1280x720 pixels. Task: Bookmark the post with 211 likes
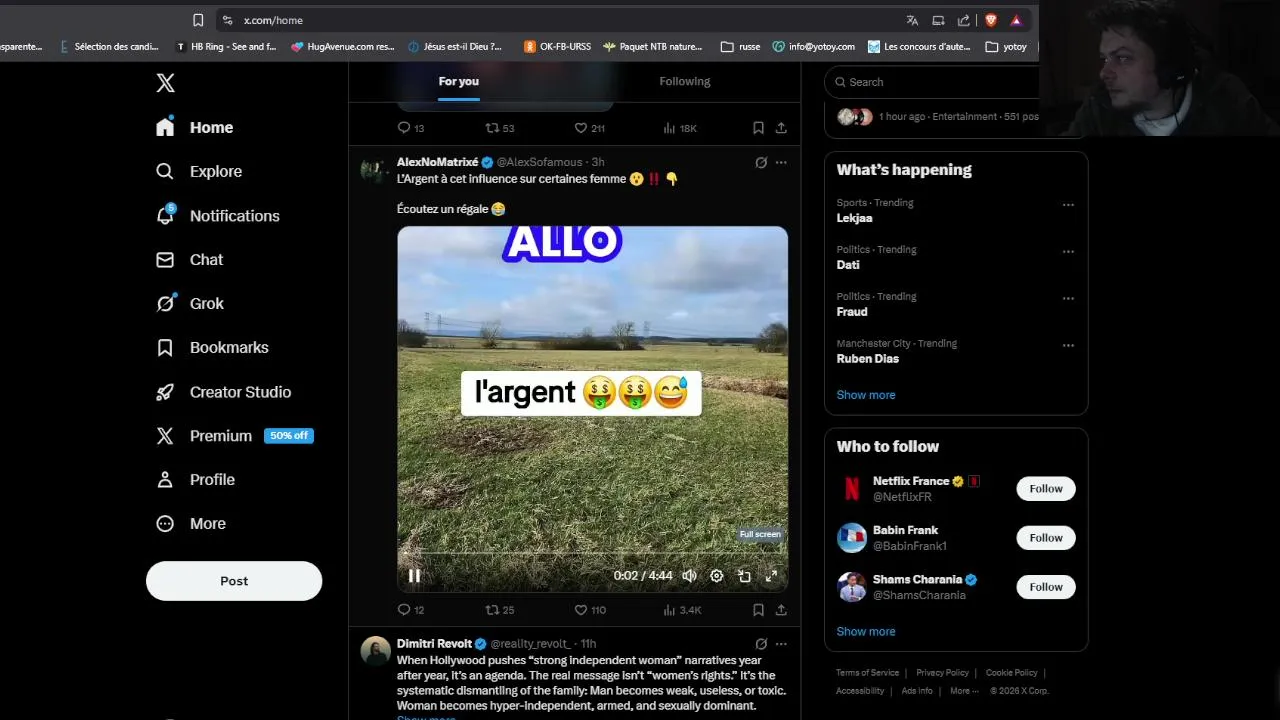tap(758, 128)
